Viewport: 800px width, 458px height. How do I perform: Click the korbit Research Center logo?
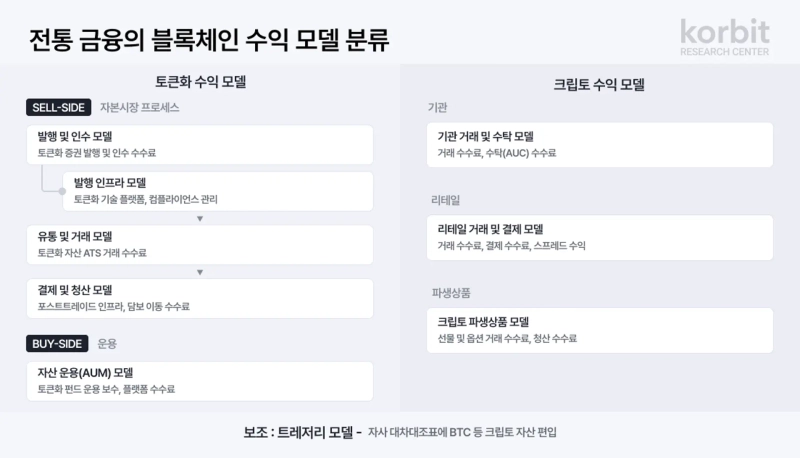click(x=724, y=38)
